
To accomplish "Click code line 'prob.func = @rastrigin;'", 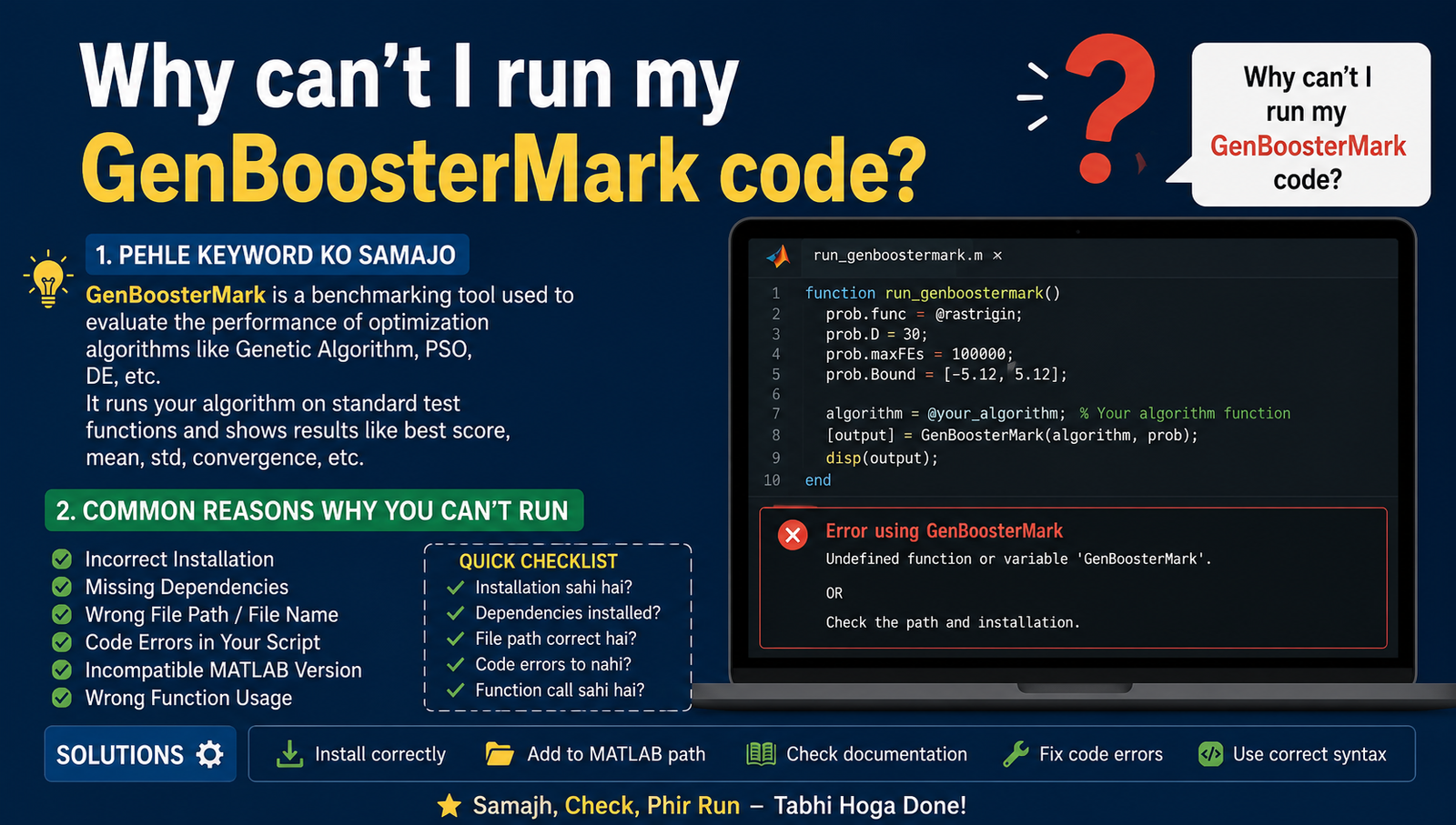I will tap(925, 314).
